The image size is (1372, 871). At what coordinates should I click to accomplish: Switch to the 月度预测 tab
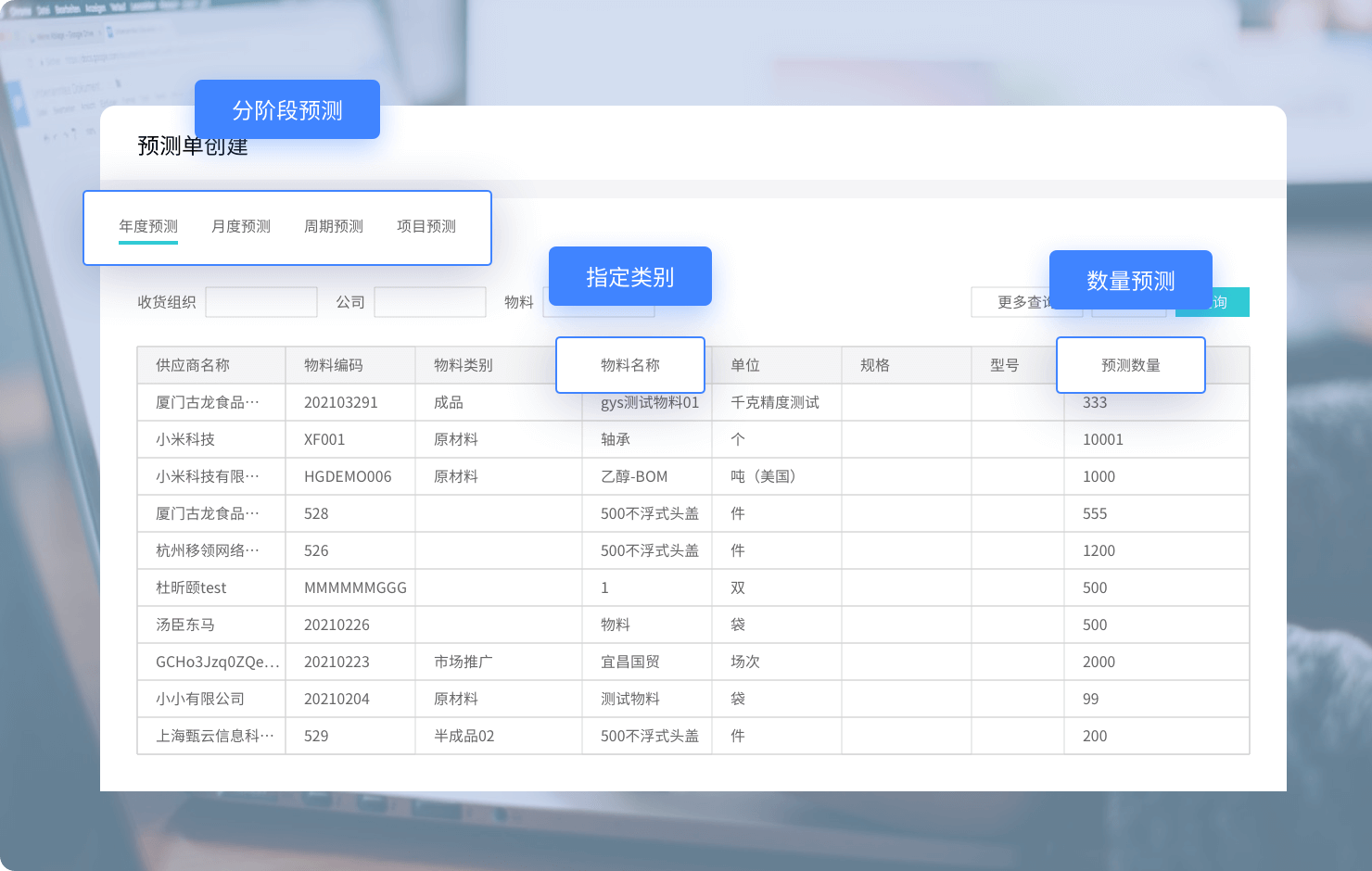pyautogui.click(x=241, y=225)
